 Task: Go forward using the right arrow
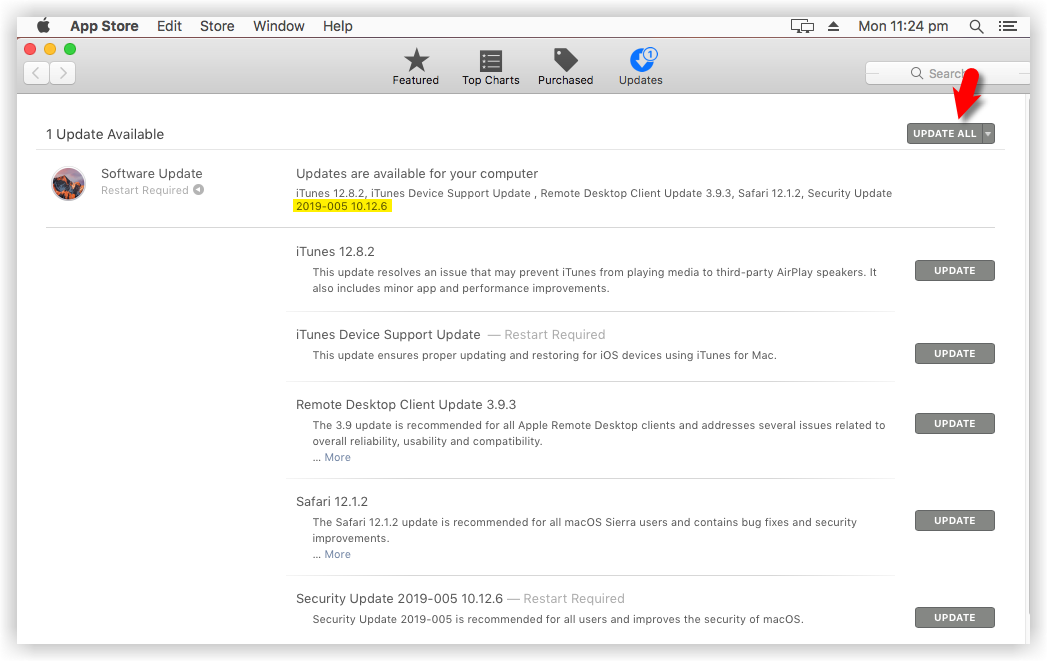62,73
